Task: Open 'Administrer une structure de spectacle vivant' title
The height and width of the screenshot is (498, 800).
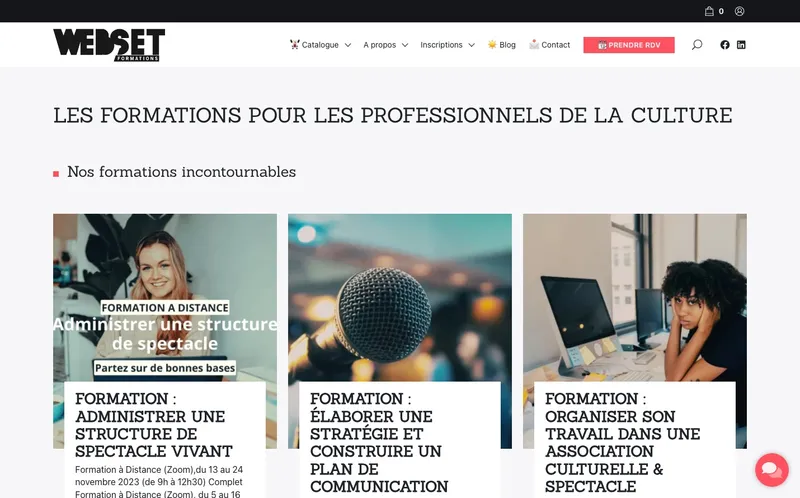Action: point(153,425)
